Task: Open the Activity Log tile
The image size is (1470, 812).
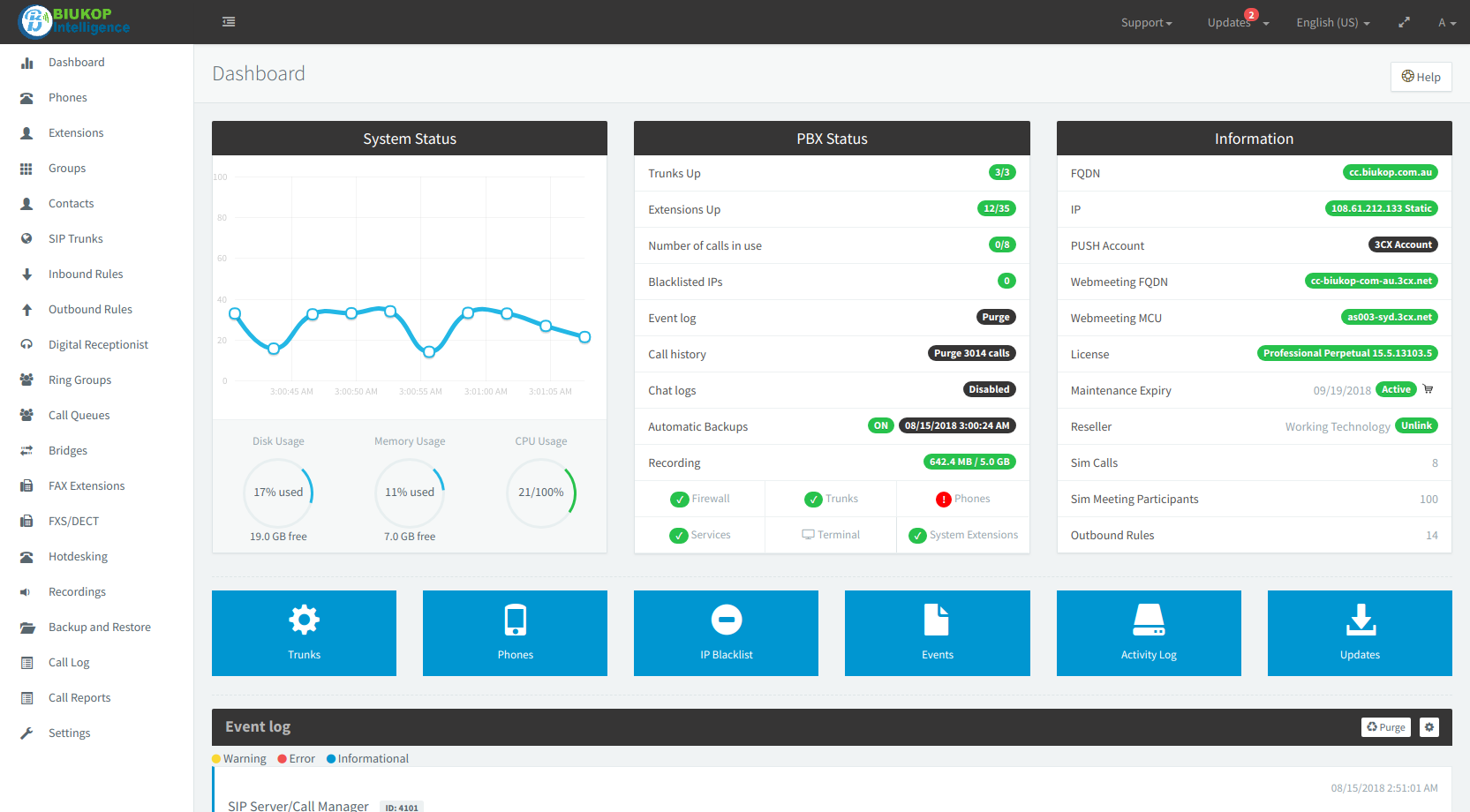Action: click(x=1148, y=633)
